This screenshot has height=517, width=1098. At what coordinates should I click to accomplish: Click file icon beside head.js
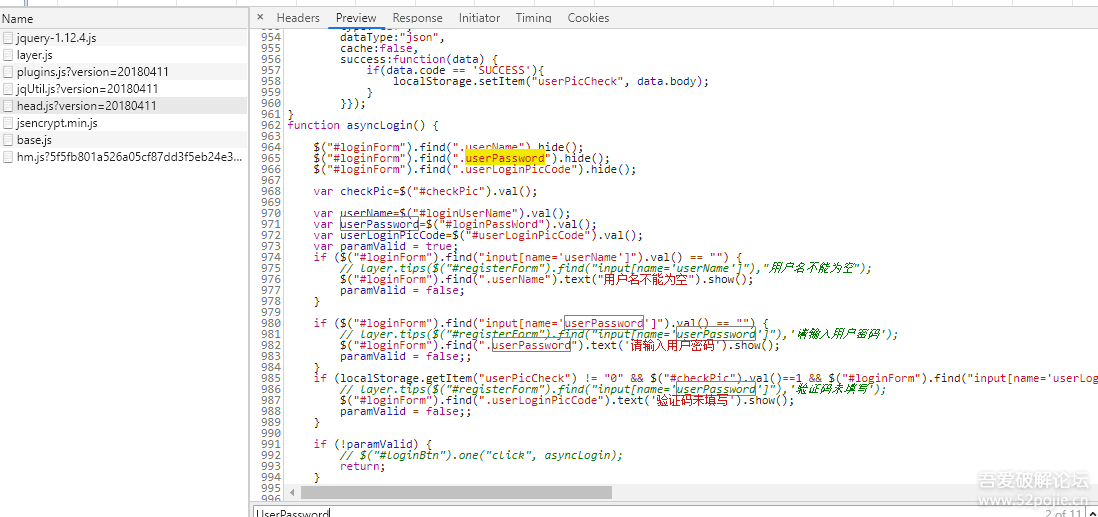(8, 106)
